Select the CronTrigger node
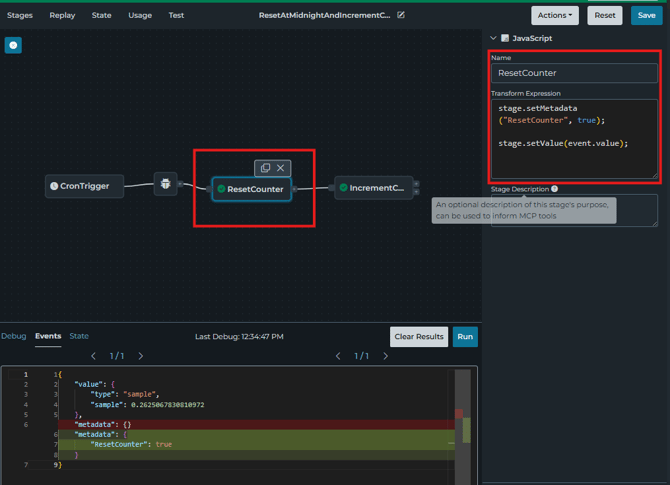The height and width of the screenshot is (485, 670). [x=85, y=186]
